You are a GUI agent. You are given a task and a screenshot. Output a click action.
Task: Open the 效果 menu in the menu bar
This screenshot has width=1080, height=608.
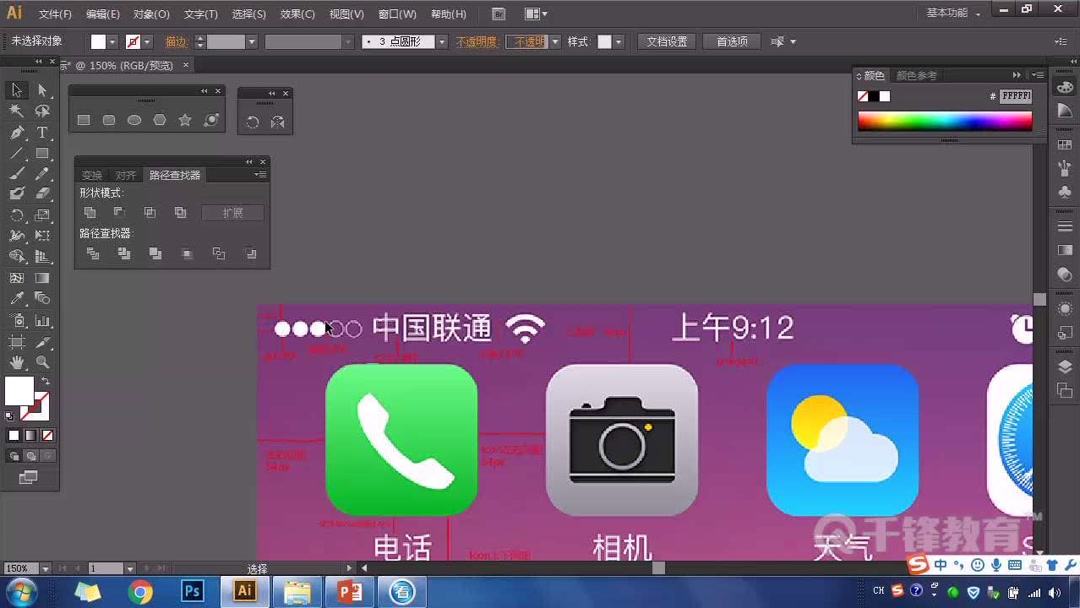pyautogui.click(x=298, y=14)
